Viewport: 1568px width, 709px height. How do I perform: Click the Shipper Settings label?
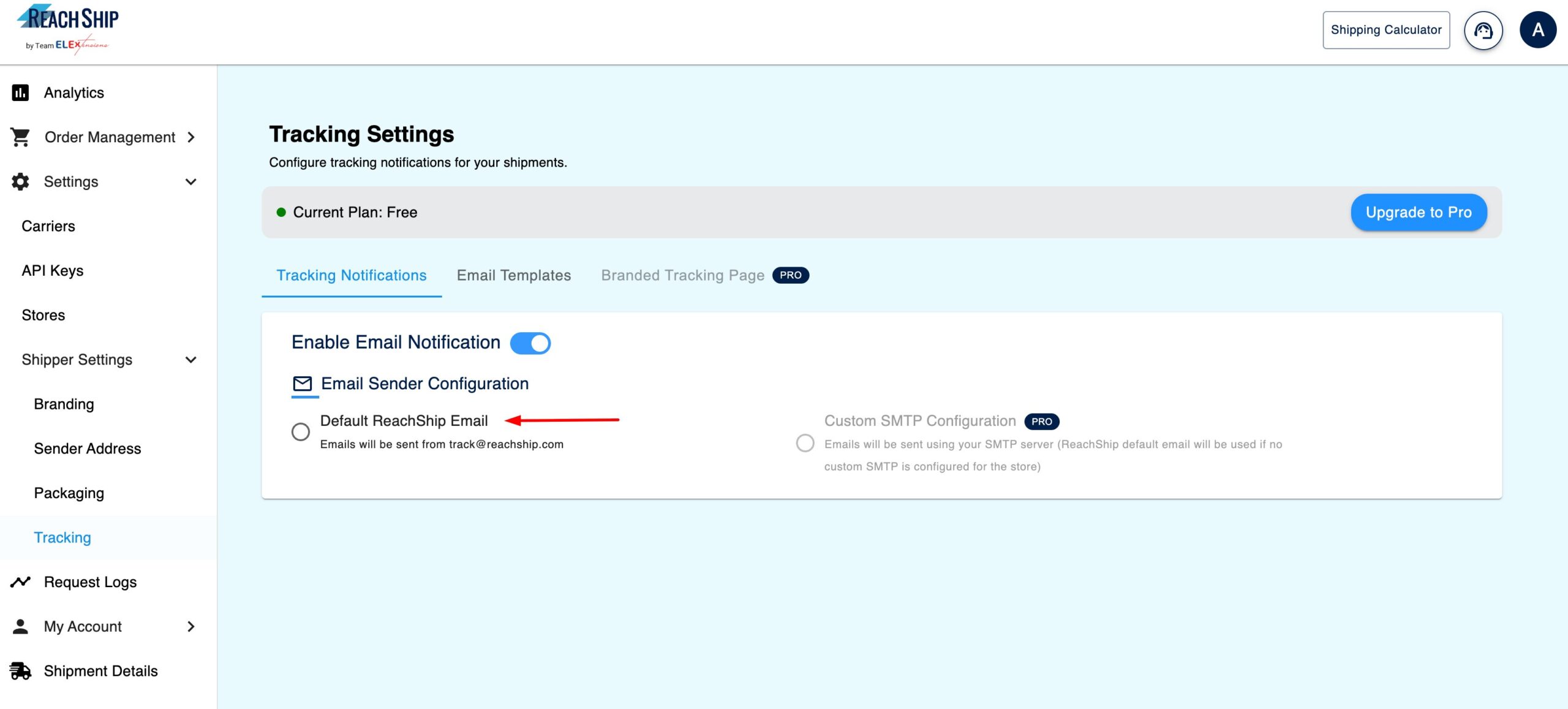77,360
